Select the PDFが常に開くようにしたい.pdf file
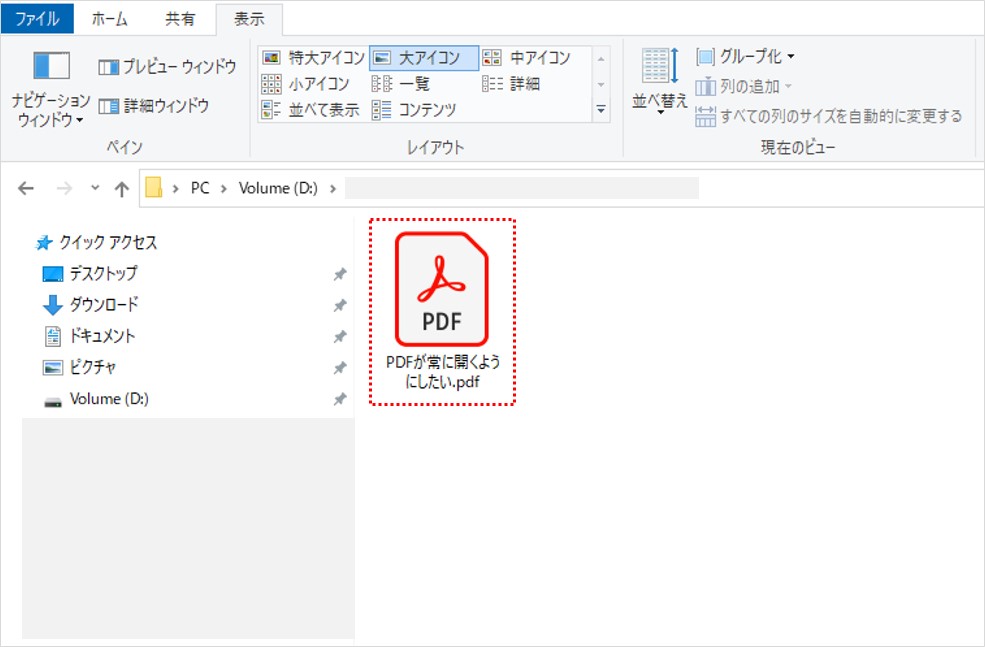The height and width of the screenshot is (647, 985). (442, 312)
